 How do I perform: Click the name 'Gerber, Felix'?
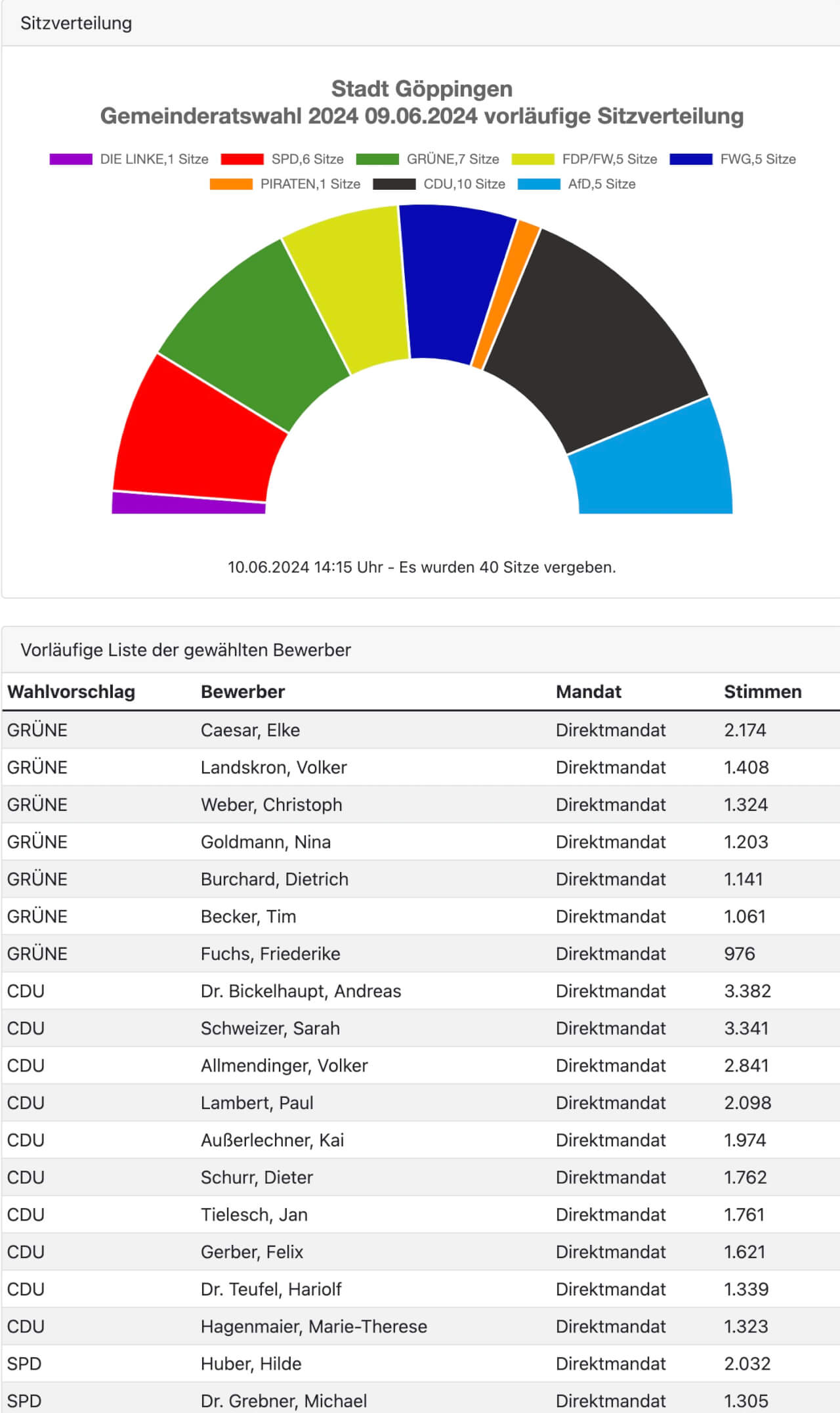[x=252, y=1252]
